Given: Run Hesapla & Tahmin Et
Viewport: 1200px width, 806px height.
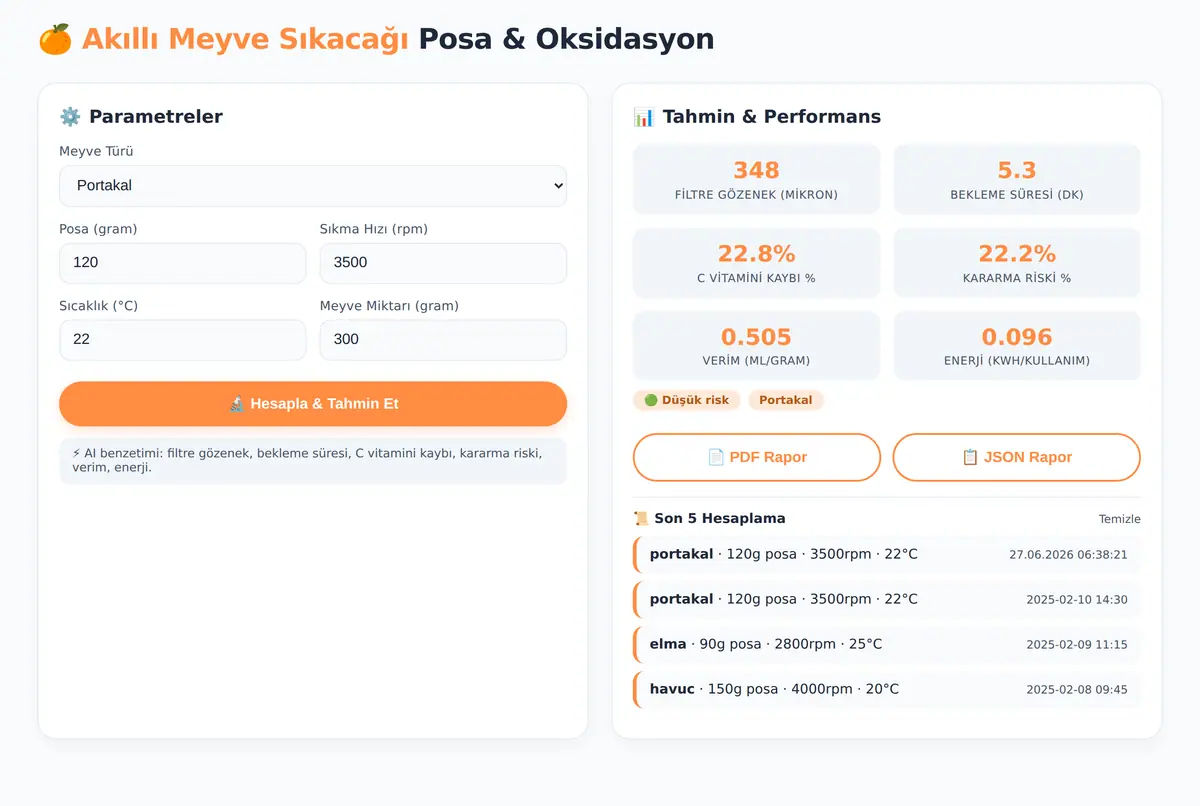Looking at the screenshot, I should 313,404.
